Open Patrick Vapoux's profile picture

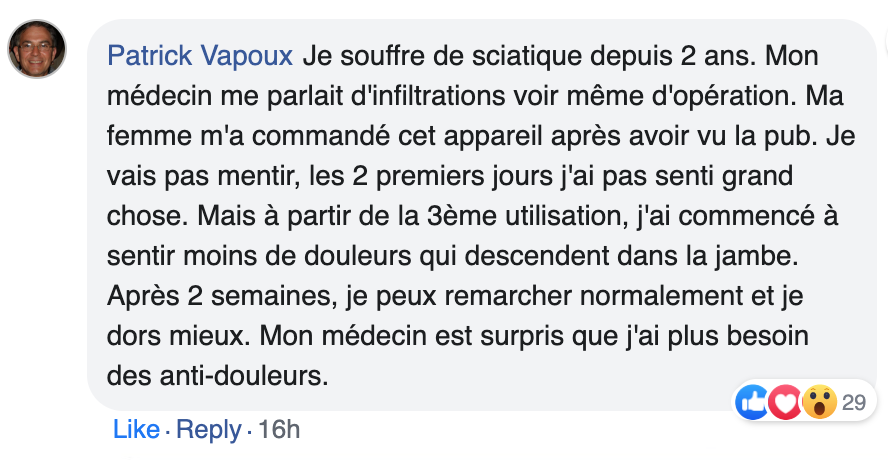coord(38,50)
